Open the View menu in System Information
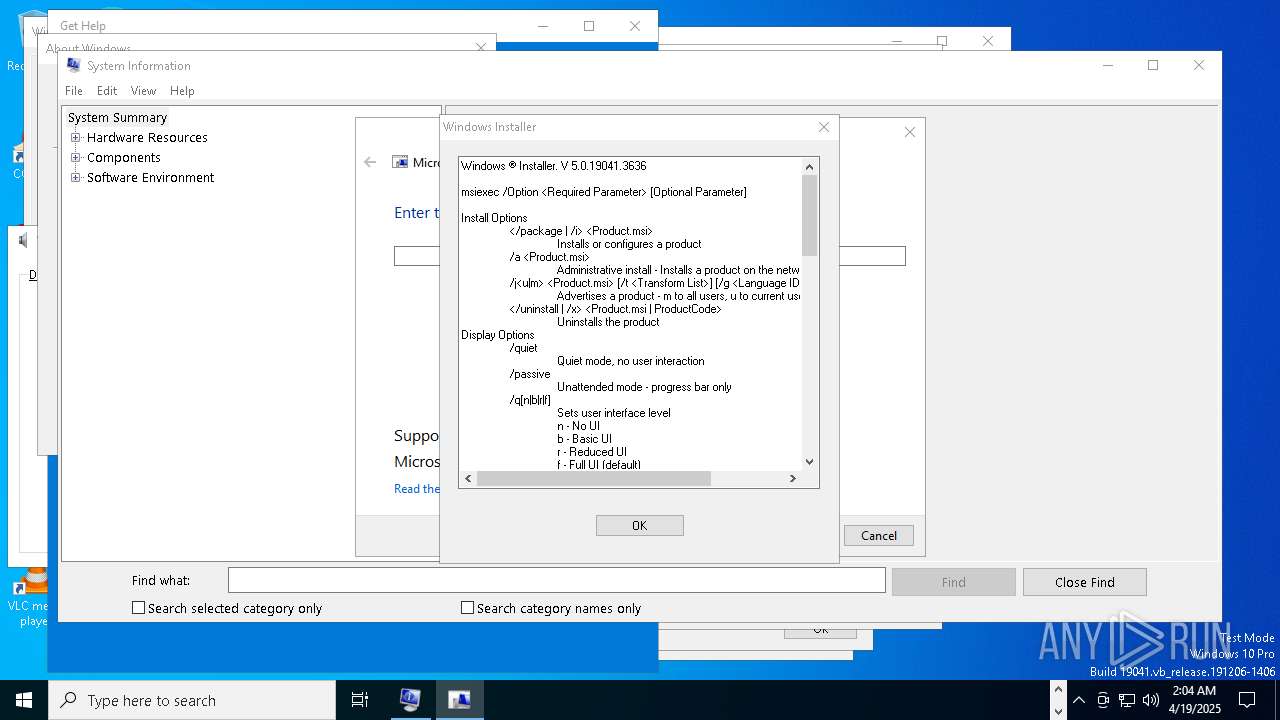Viewport: 1280px width, 720px height. (x=144, y=90)
